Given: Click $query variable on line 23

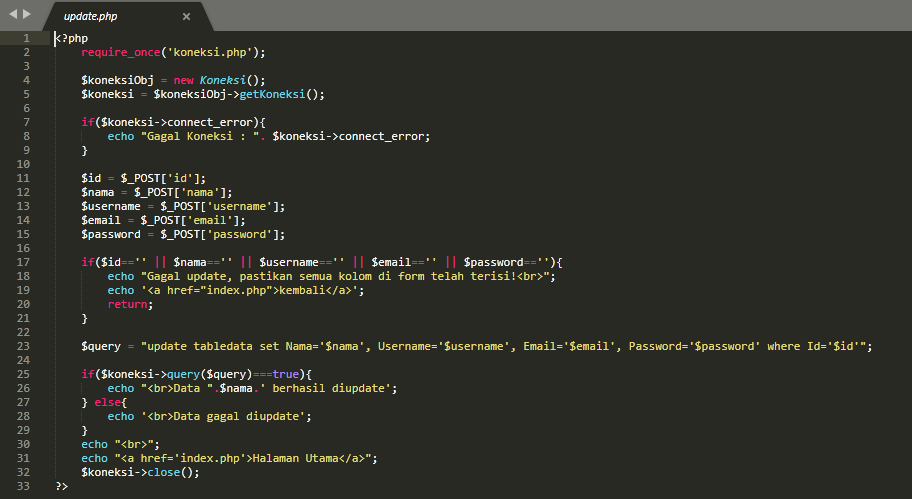Looking at the screenshot, I should click(x=101, y=346).
